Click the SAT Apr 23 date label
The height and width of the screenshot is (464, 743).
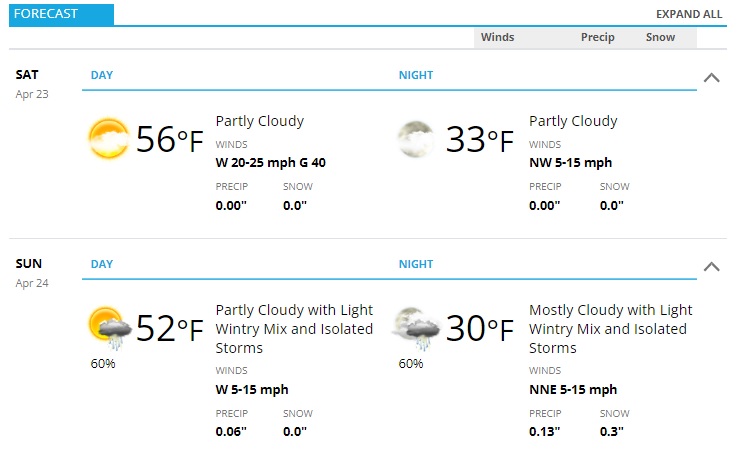32,84
